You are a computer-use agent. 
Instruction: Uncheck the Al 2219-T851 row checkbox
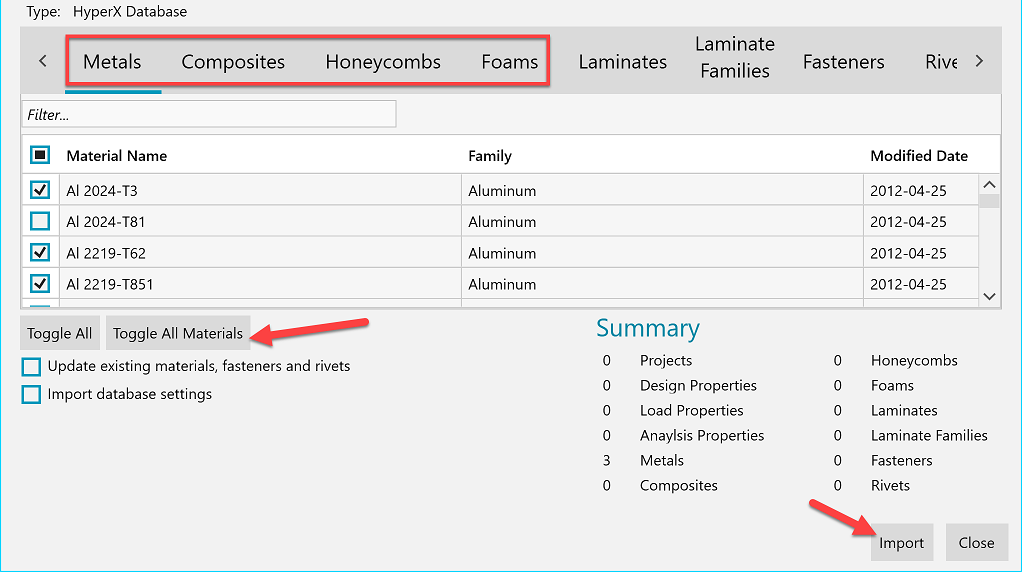[40, 283]
